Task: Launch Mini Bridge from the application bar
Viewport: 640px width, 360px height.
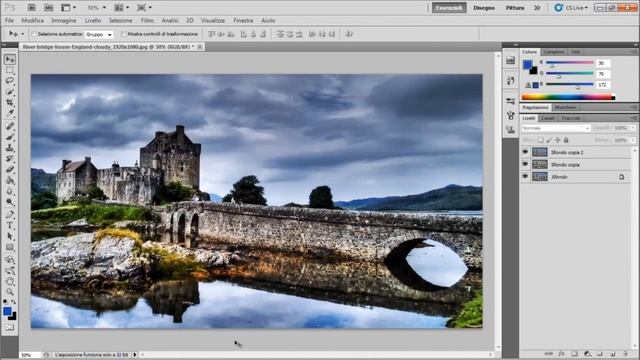Action: [x=49, y=7]
